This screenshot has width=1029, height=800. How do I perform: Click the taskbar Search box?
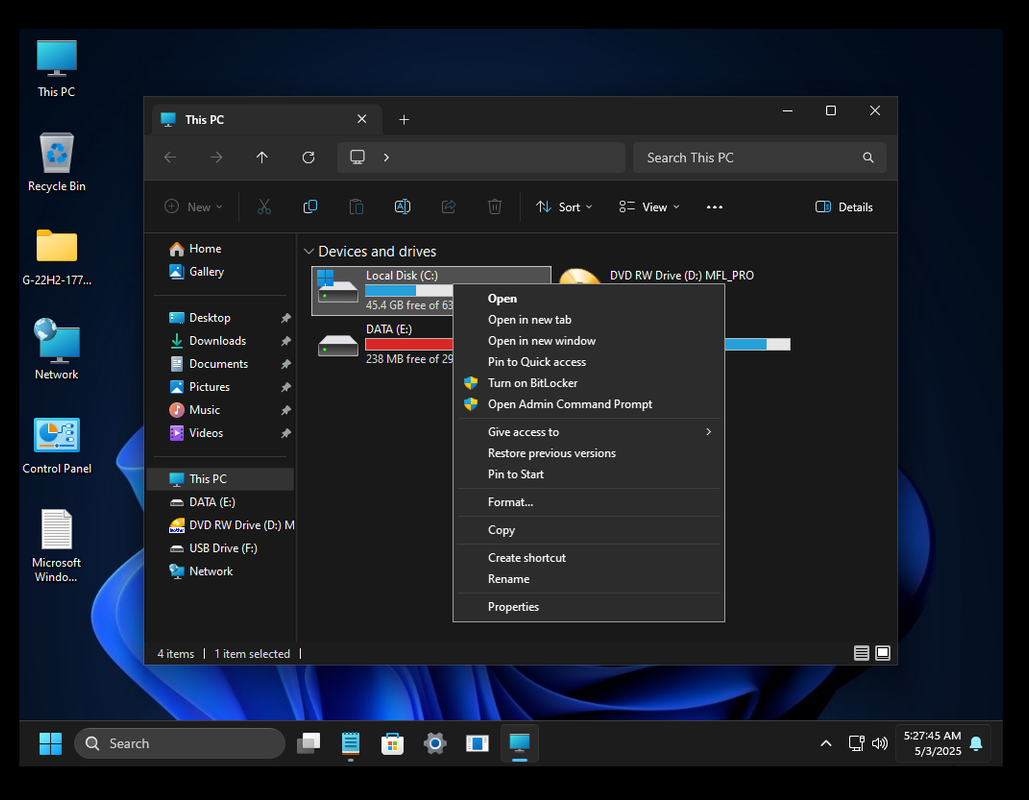pos(180,744)
